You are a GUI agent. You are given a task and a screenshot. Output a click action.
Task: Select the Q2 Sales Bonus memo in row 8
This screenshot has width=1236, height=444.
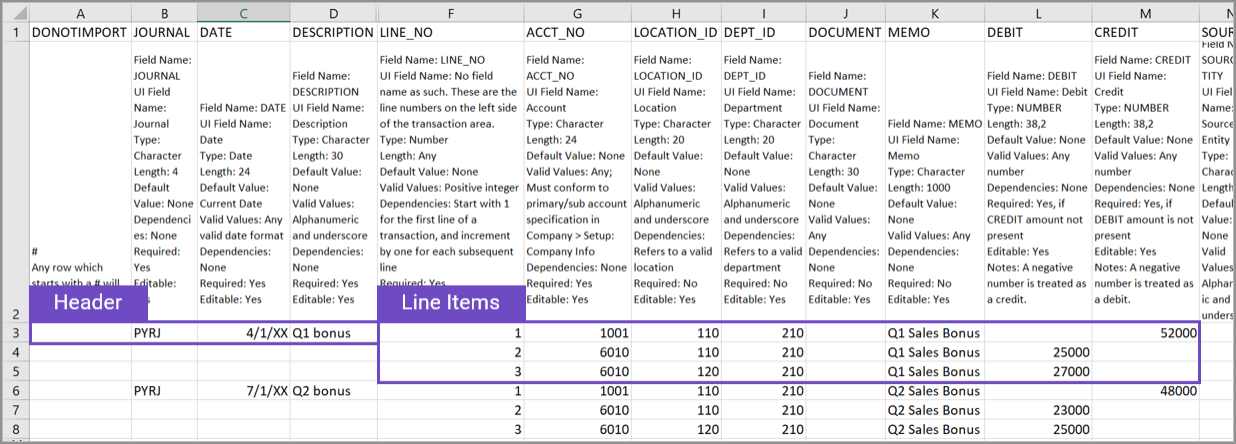[x=934, y=429]
